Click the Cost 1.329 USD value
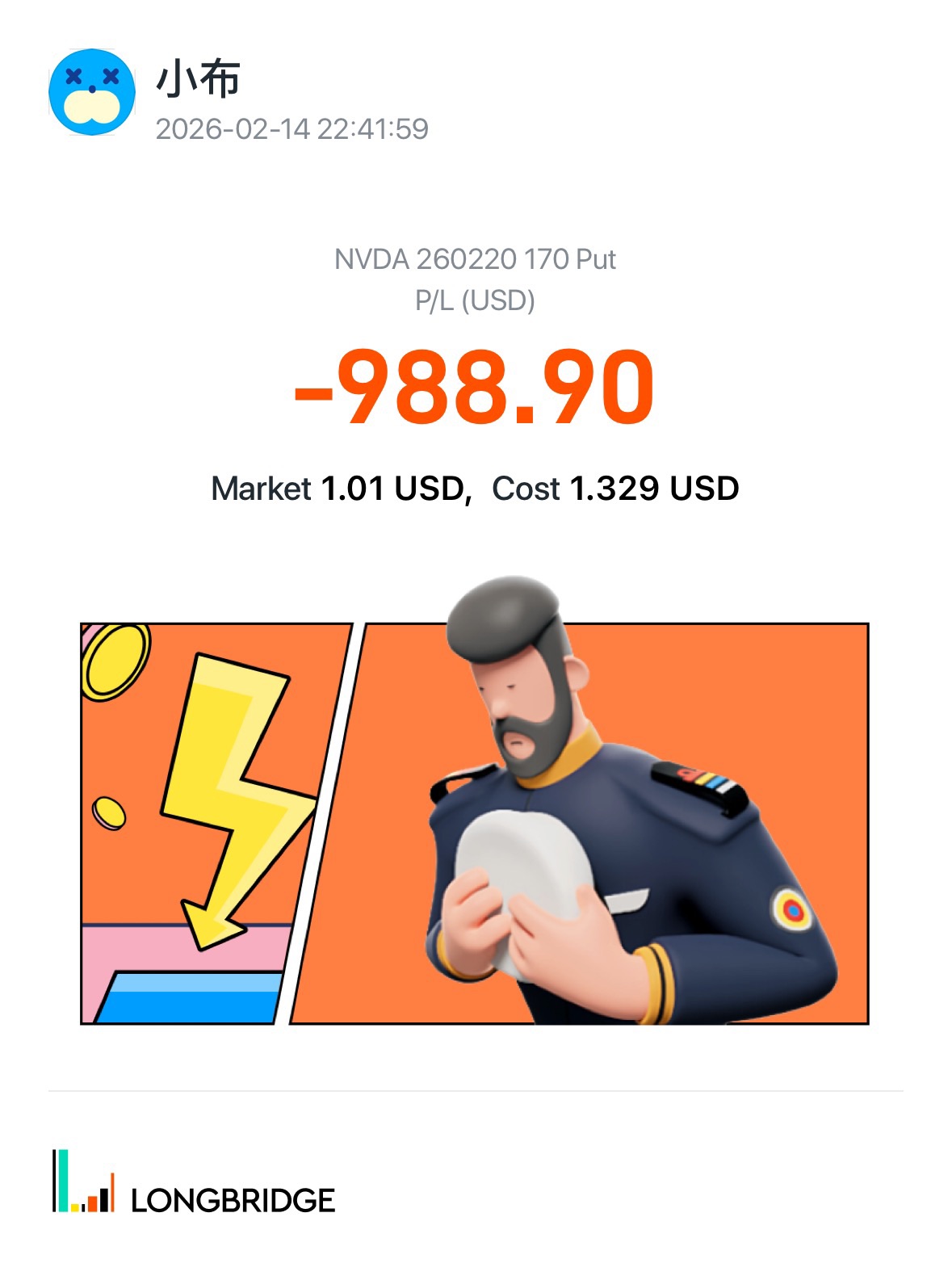 tap(615, 489)
